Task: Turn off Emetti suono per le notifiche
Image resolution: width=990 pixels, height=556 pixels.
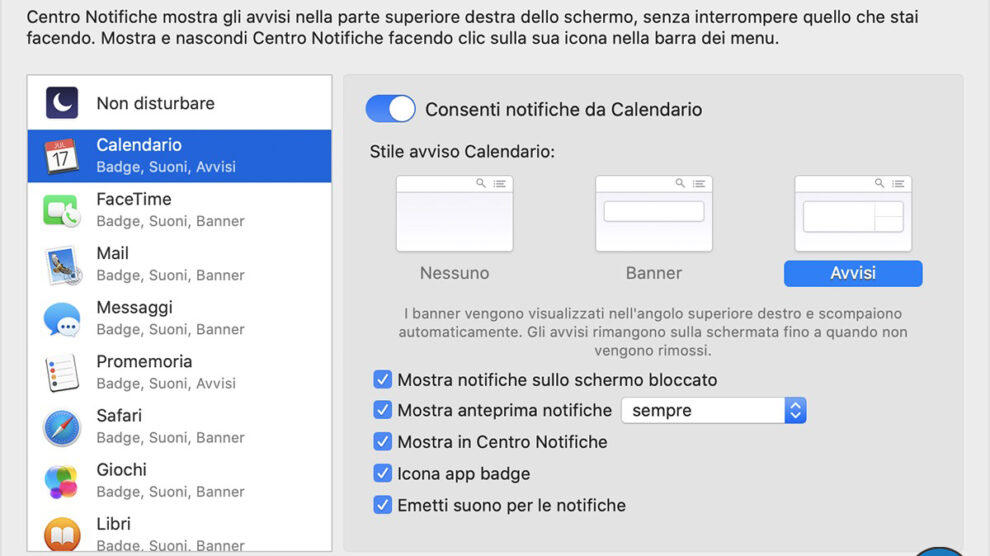Action: tap(382, 505)
